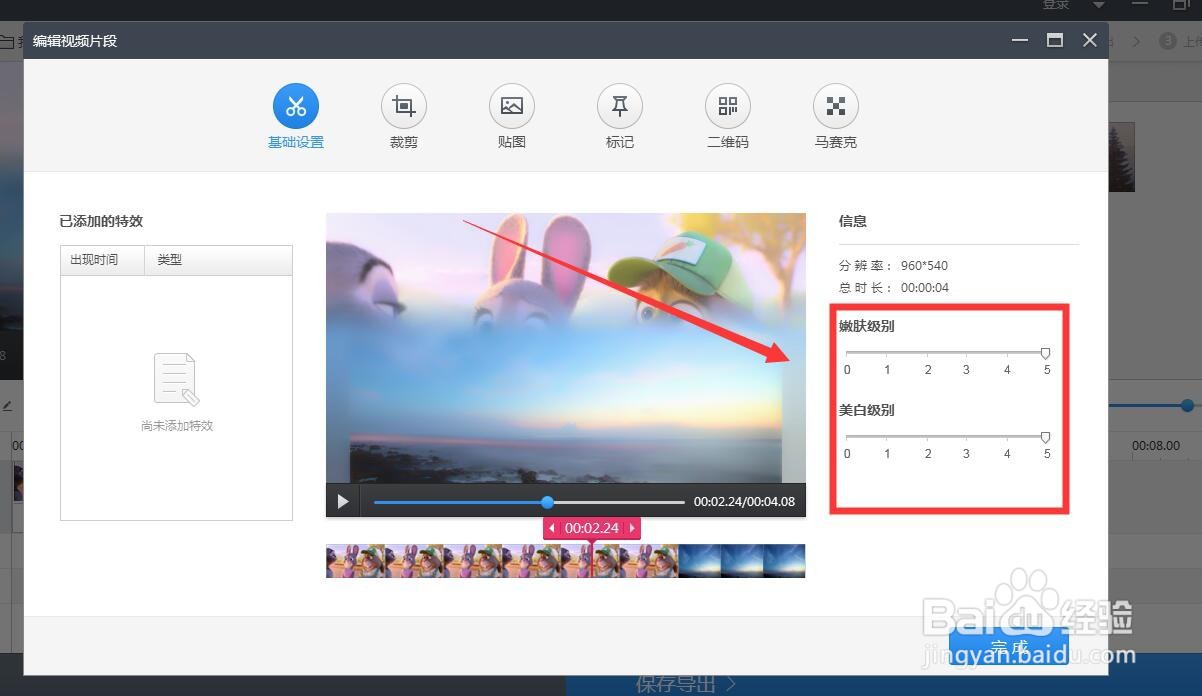Click the 标记 tab label

pyautogui.click(x=620, y=143)
